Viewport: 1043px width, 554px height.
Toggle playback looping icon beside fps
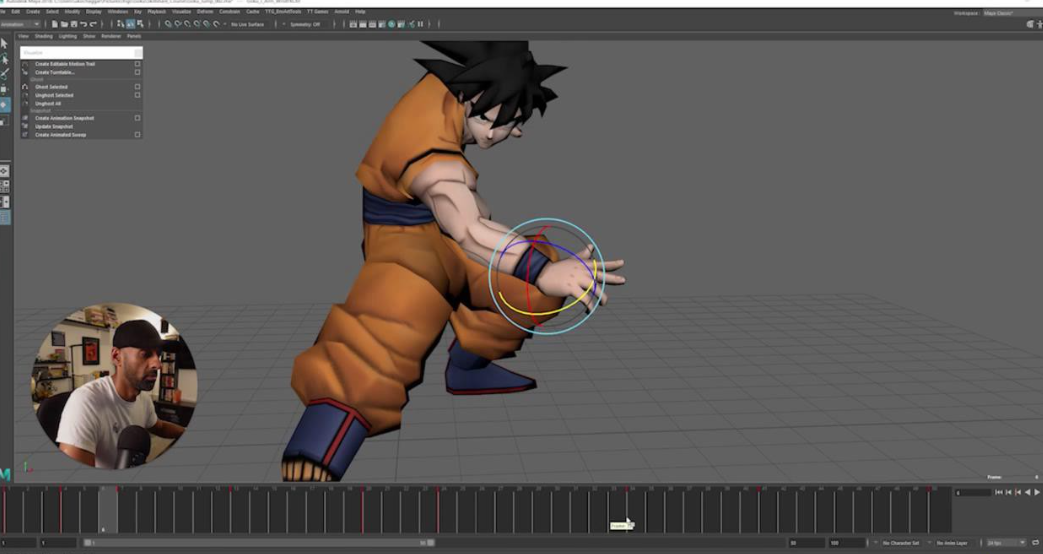tap(1036, 543)
